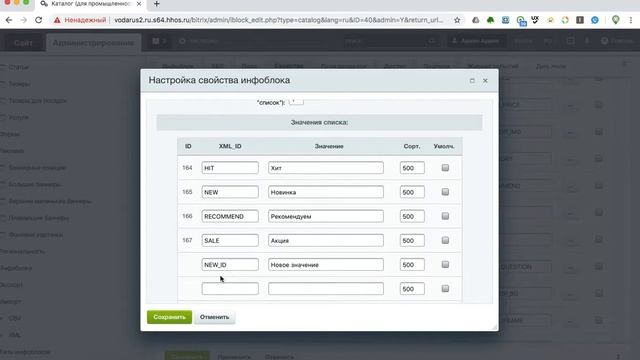Image resolution: width=640 pixels, height=360 pixels.
Task: Bookmark this page with the star icon
Action: pos(457,20)
